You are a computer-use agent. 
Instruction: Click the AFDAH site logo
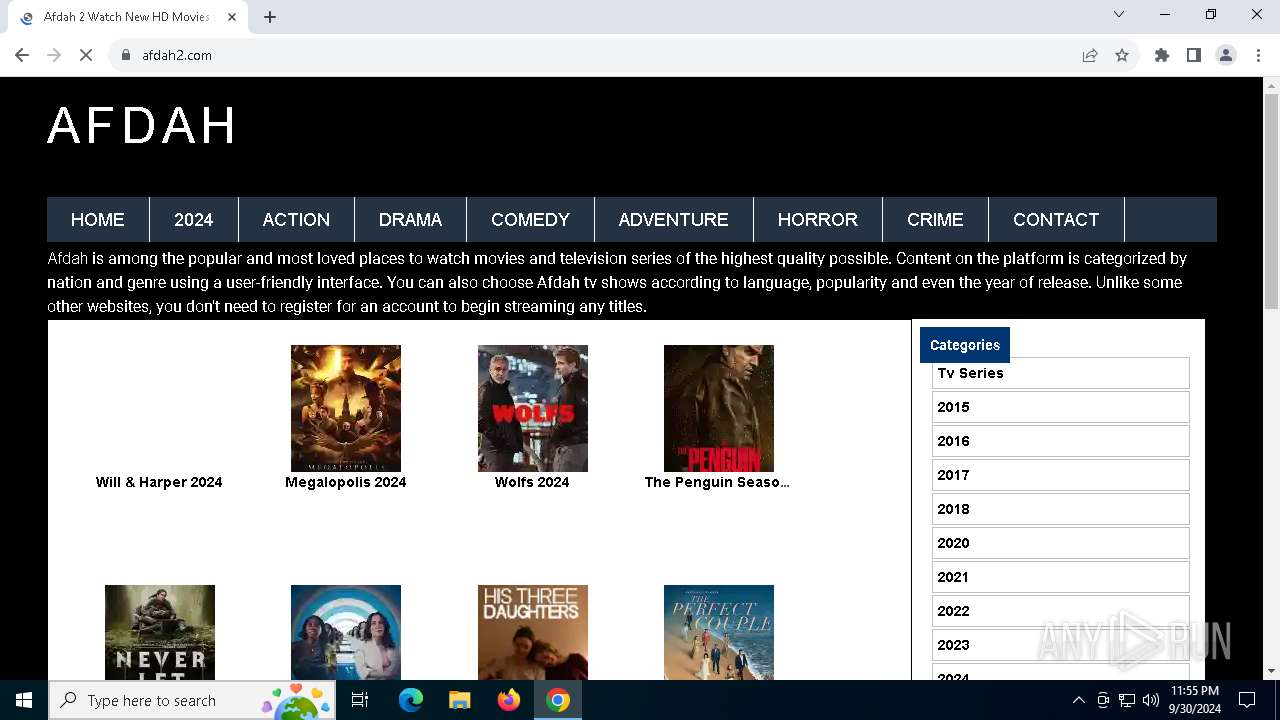point(142,126)
